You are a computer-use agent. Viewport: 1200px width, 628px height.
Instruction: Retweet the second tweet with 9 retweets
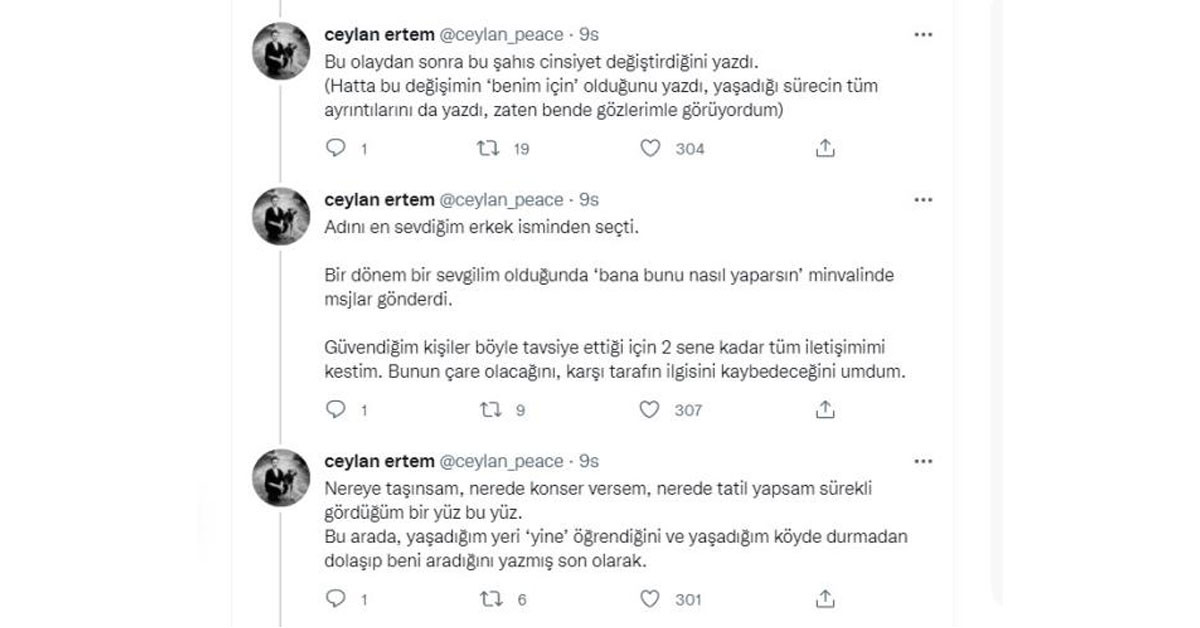[x=490, y=409]
